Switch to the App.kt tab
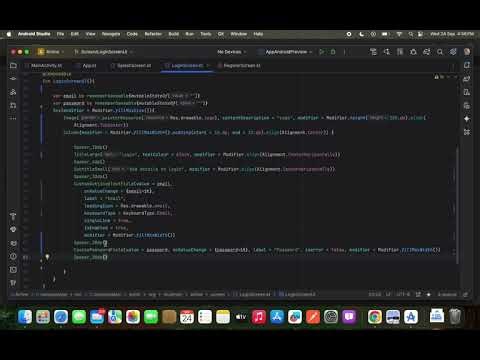Image resolution: width=480 pixels, height=360 pixels. point(86,66)
